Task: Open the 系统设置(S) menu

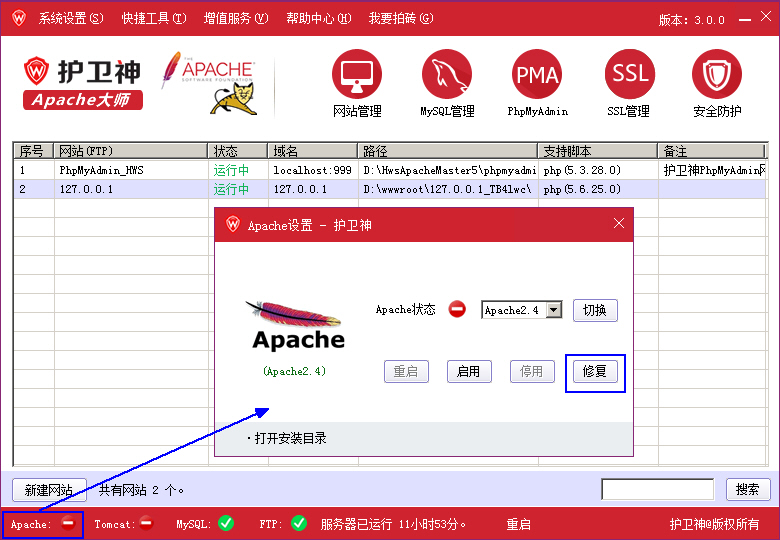Action: 71,18
